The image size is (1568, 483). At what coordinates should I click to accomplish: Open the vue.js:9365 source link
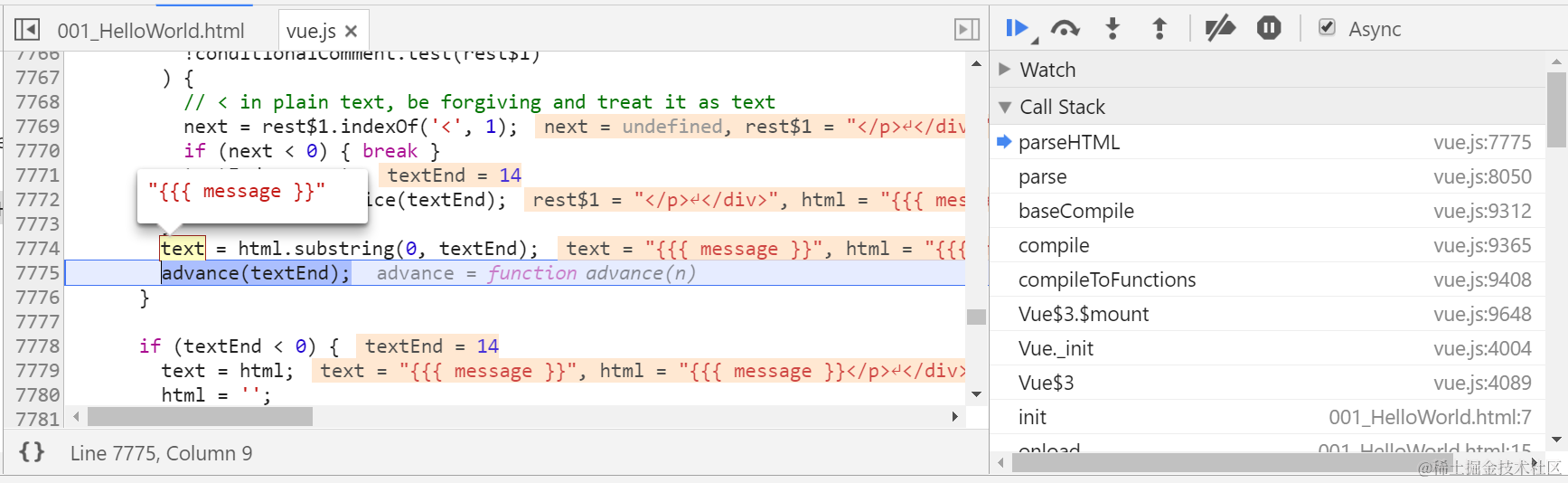[1482, 245]
